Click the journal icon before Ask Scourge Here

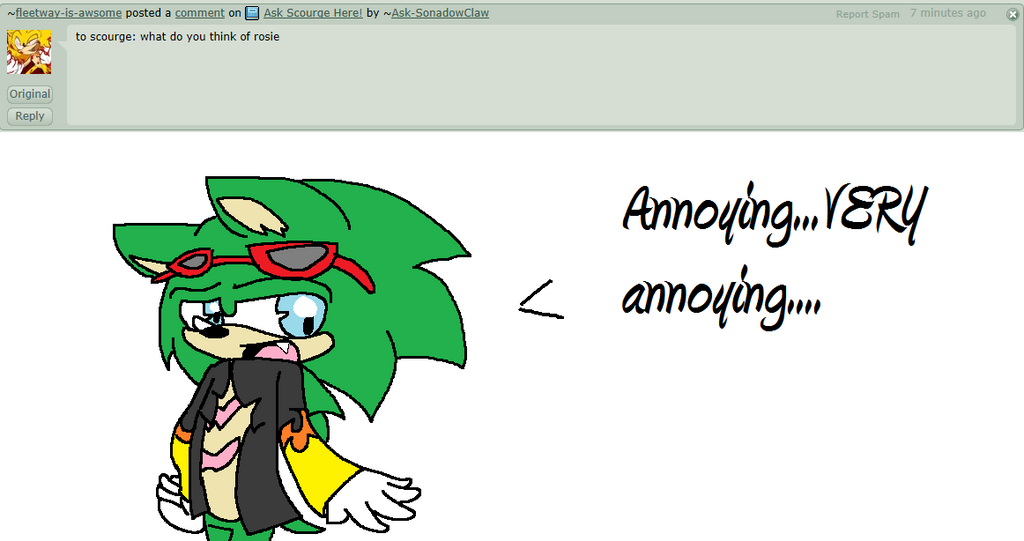point(252,13)
